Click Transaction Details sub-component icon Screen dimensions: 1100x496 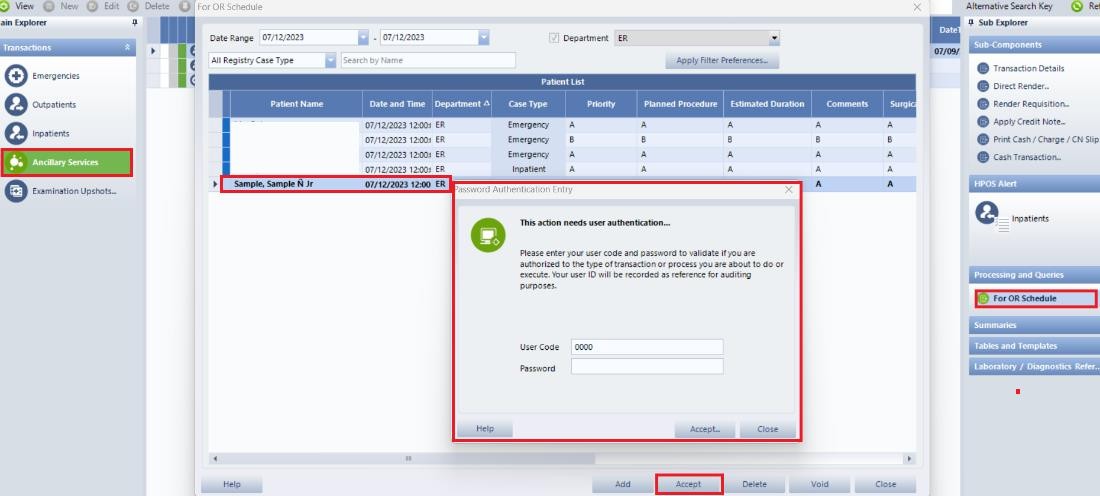(x=983, y=69)
